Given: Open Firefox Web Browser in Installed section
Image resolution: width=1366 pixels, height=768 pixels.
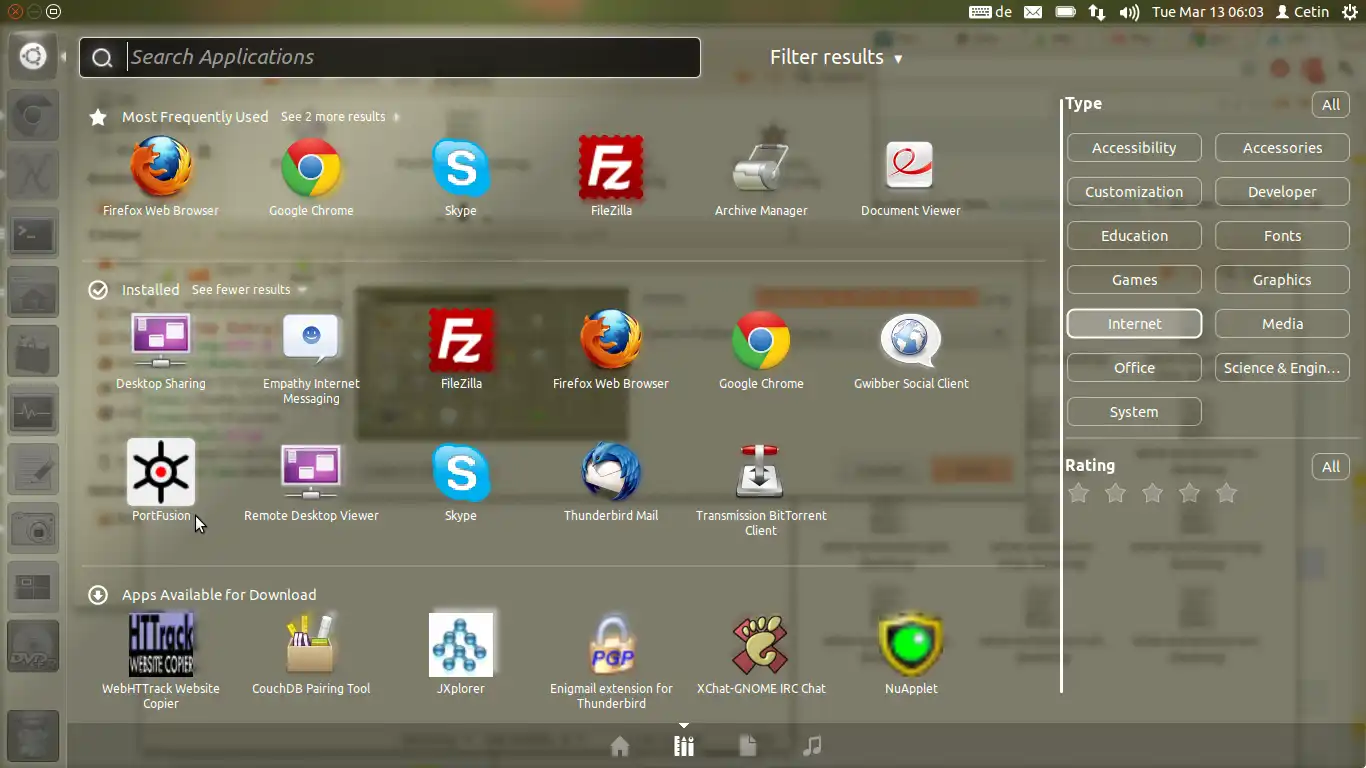Looking at the screenshot, I should (611, 349).
